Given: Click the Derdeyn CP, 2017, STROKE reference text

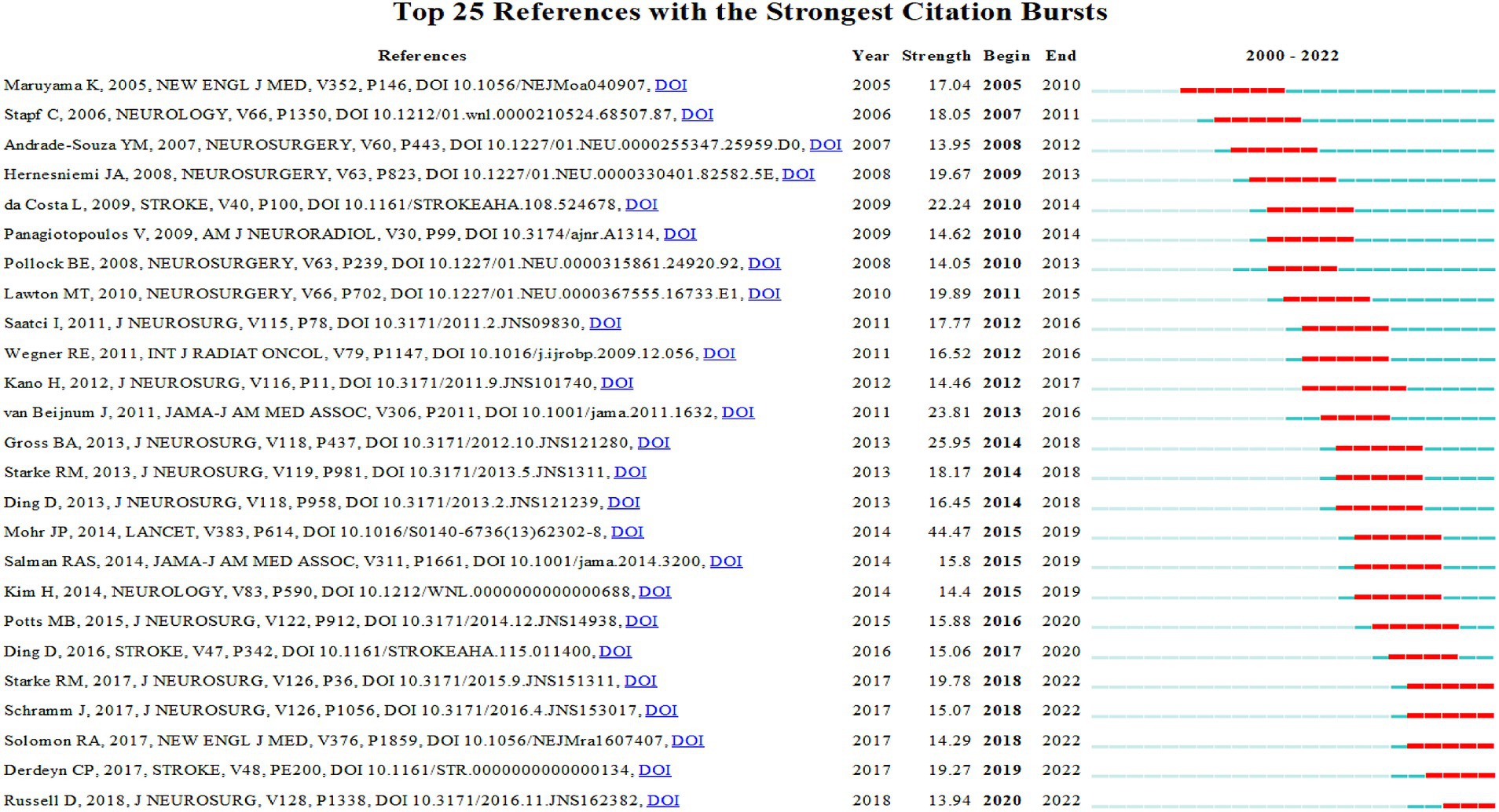Looking at the screenshot, I should pos(320,771).
